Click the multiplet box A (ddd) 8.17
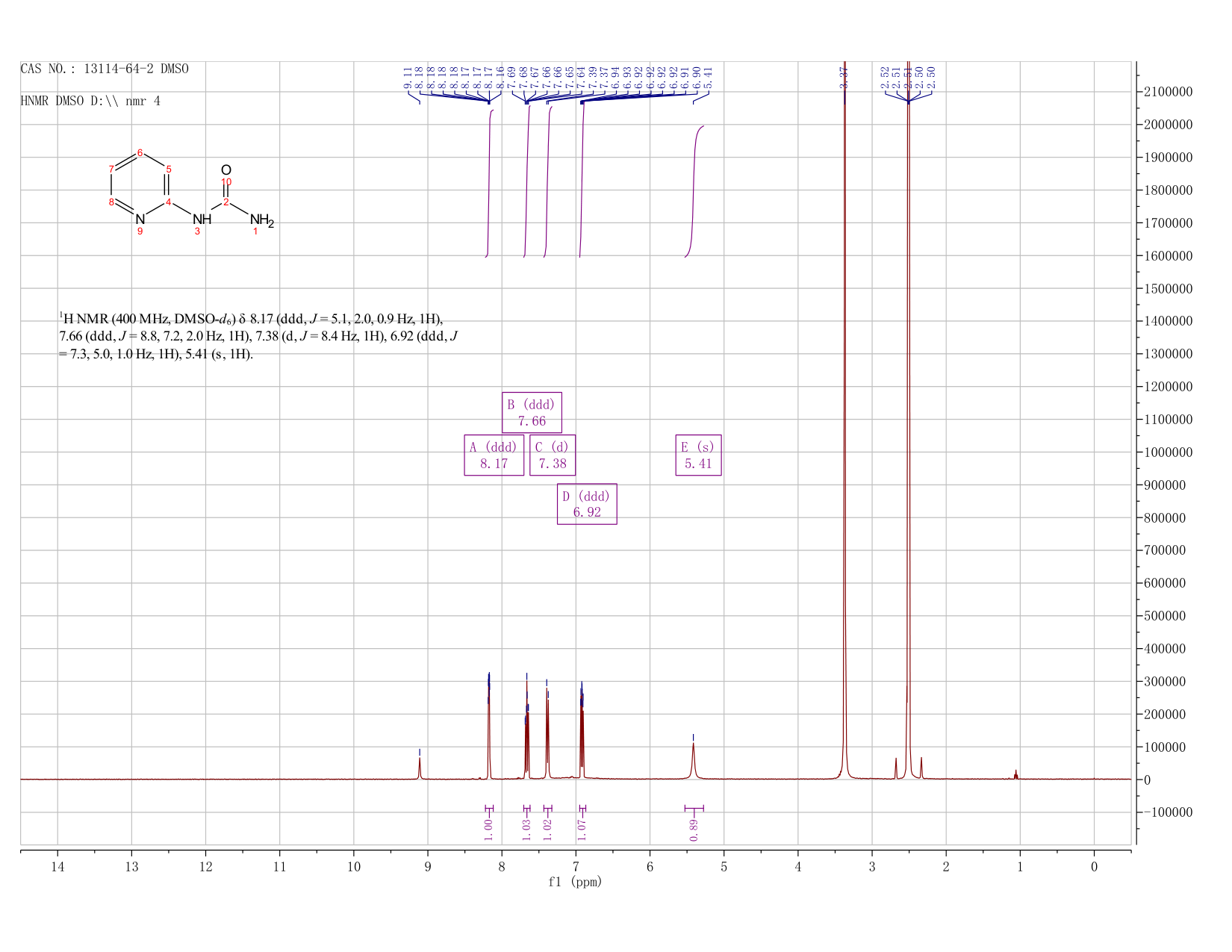Screen dimensions: 1232x952 (494, 455)
